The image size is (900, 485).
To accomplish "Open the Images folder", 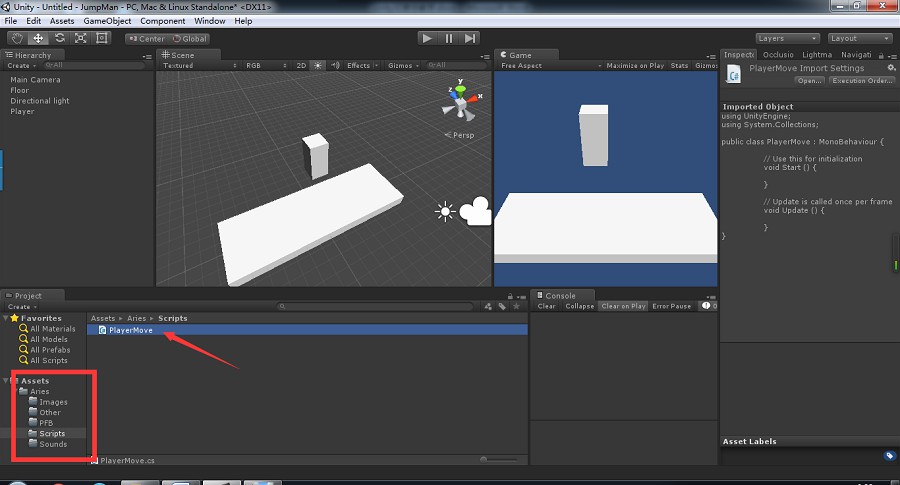I will tap(48, 402).
